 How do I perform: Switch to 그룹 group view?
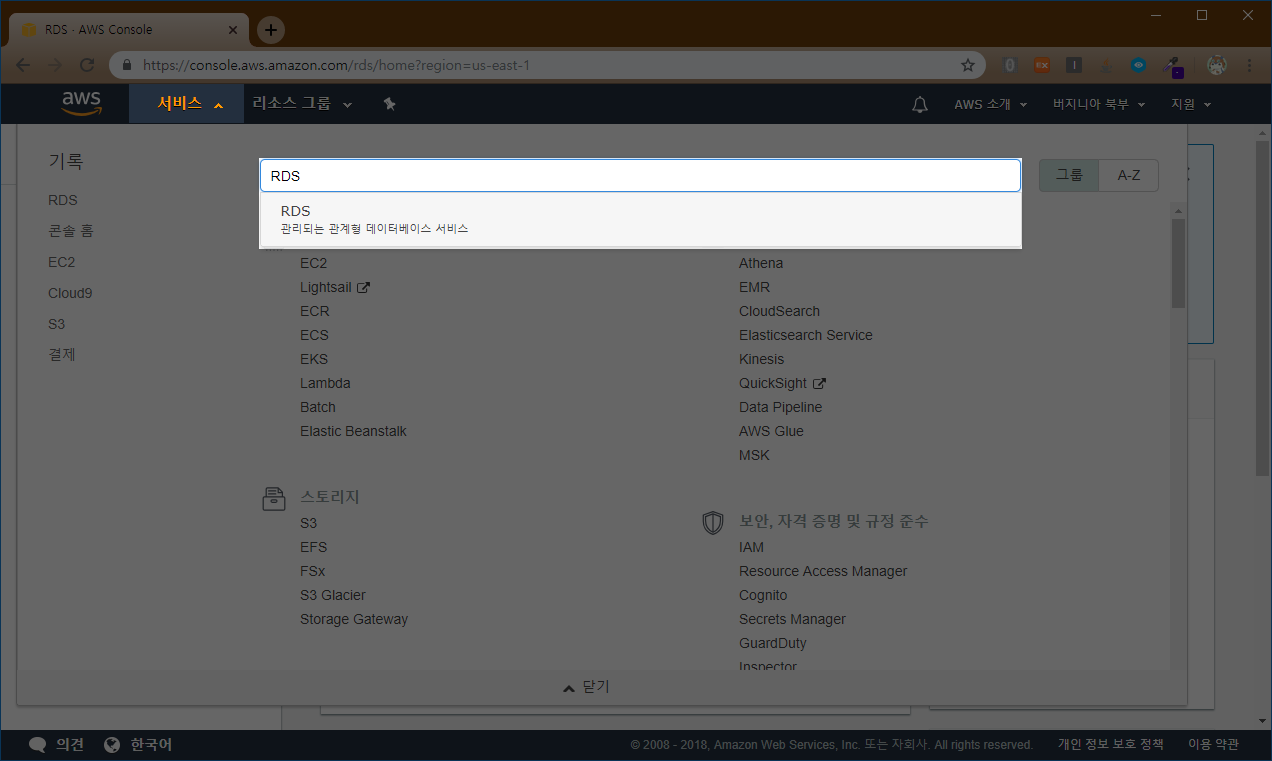tap(1069, 175)
